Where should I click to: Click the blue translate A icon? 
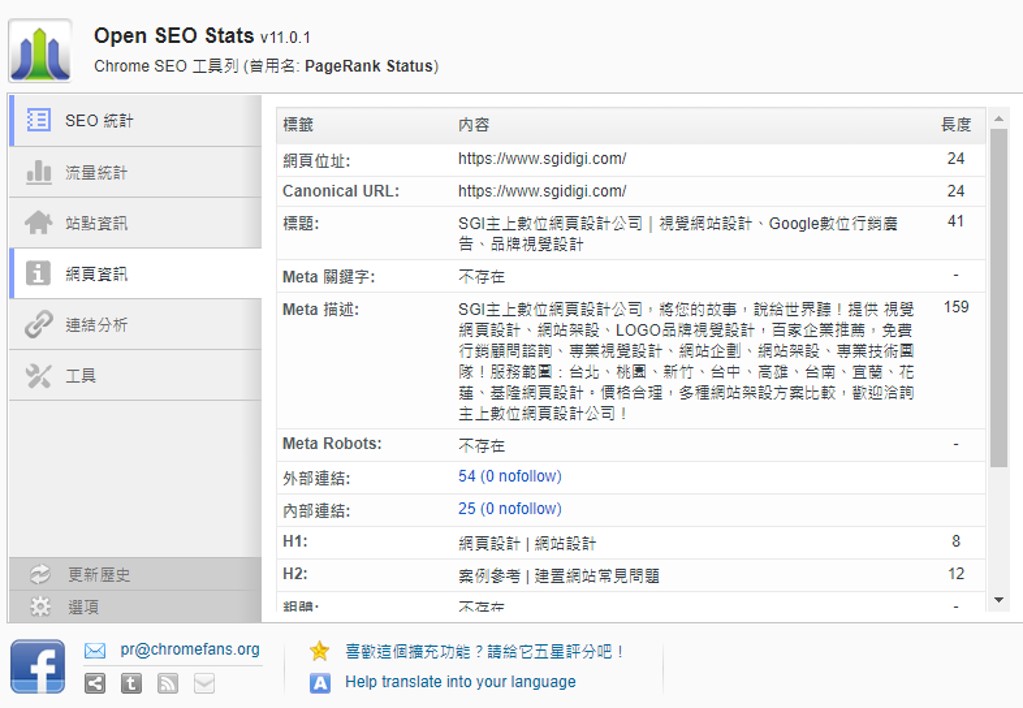point(319,683)
